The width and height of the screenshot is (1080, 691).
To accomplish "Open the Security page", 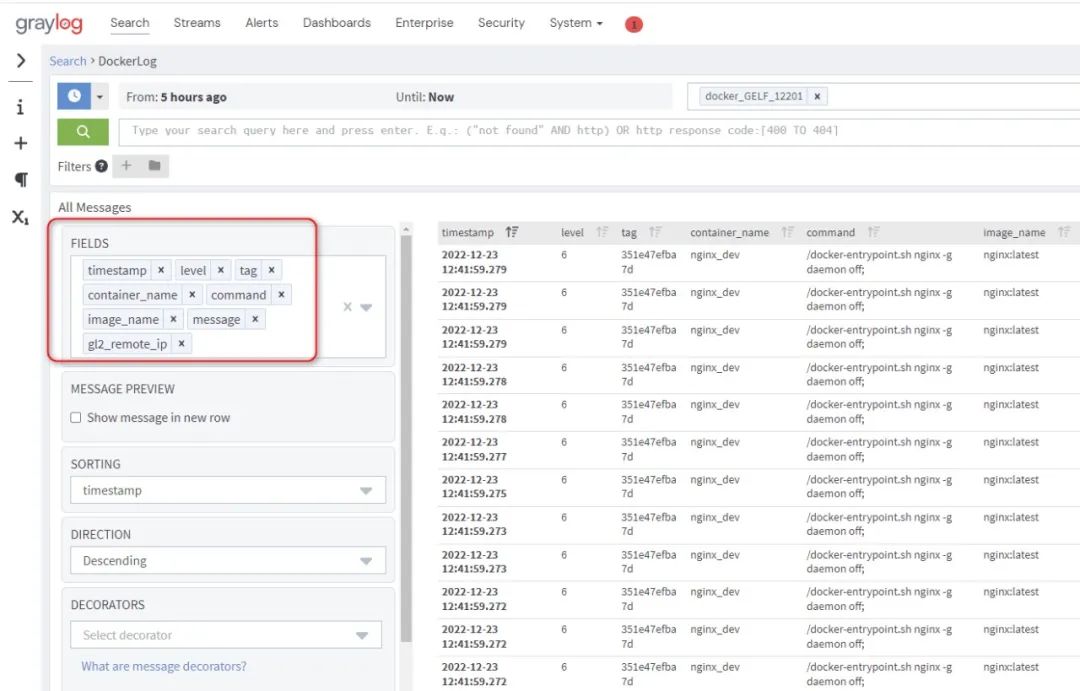I will point(501,23).
